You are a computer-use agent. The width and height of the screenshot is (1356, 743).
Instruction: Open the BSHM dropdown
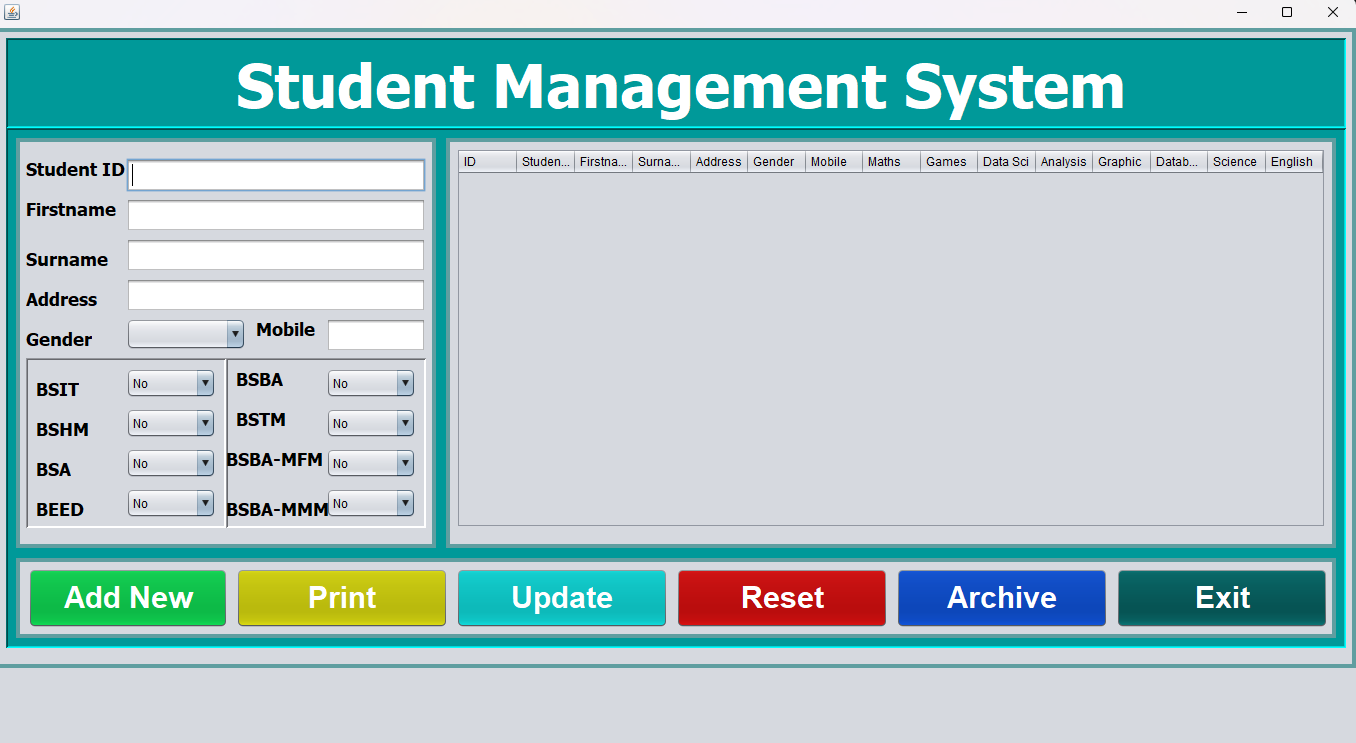171,424
